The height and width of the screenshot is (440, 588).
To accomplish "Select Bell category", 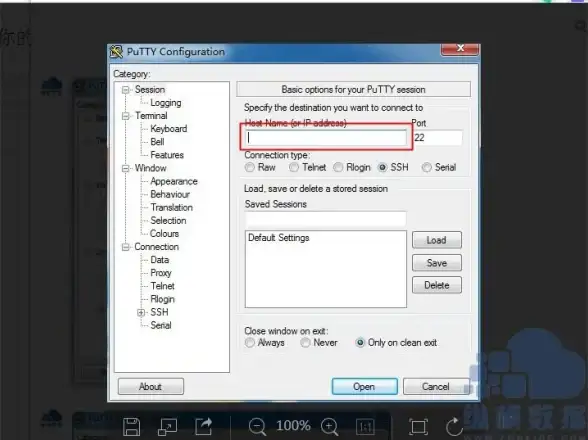I will point(158,142).
